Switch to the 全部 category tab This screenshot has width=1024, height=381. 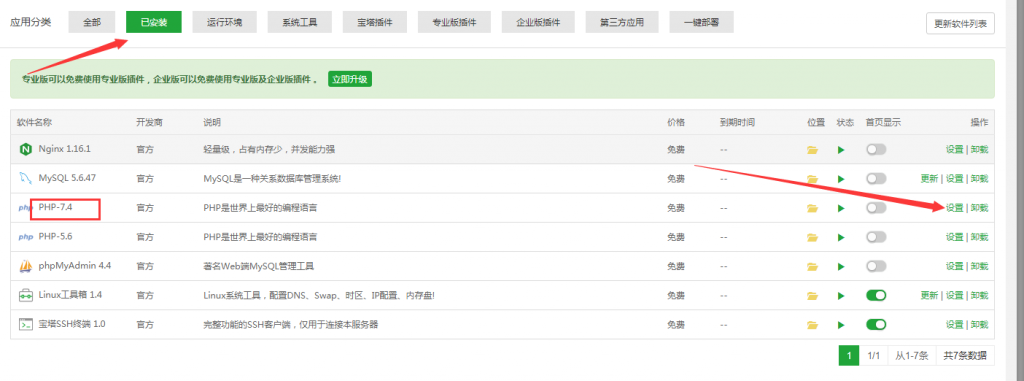[92, 22]
